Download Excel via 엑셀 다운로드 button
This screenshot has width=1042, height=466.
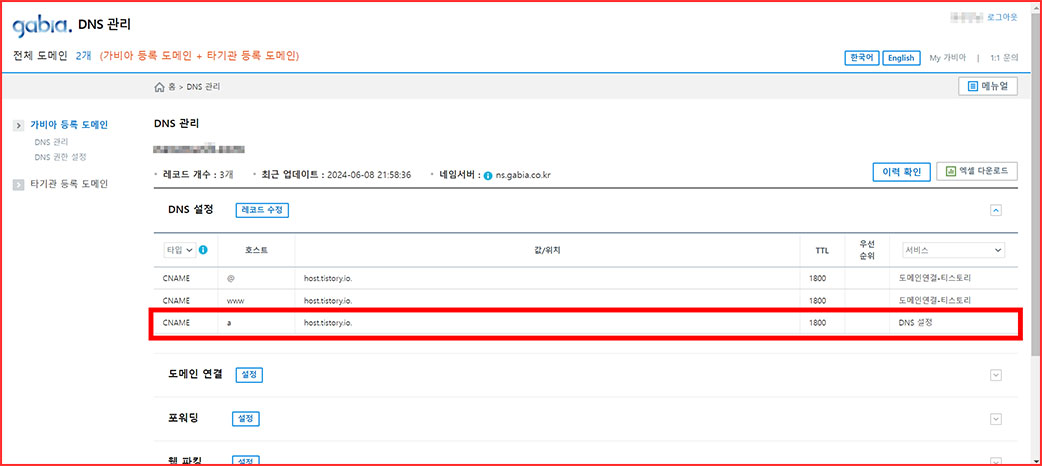(976, 172)
